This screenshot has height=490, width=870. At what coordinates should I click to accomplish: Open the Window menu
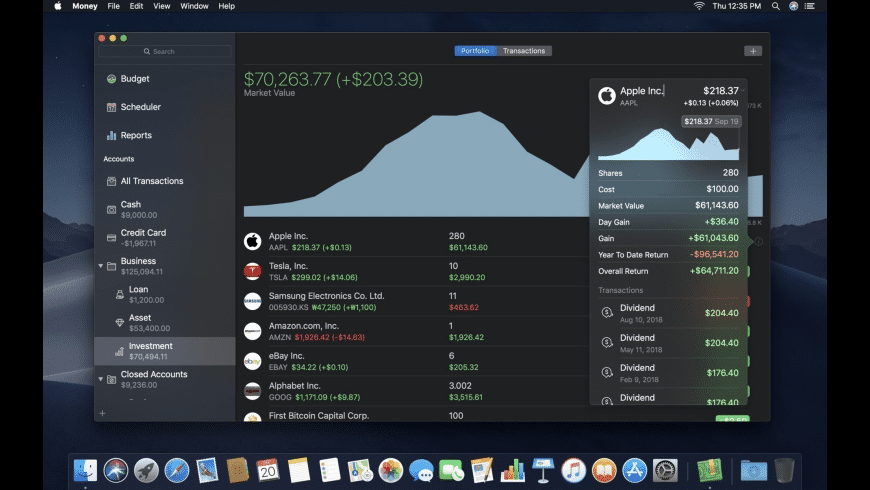tap(194, 6)
